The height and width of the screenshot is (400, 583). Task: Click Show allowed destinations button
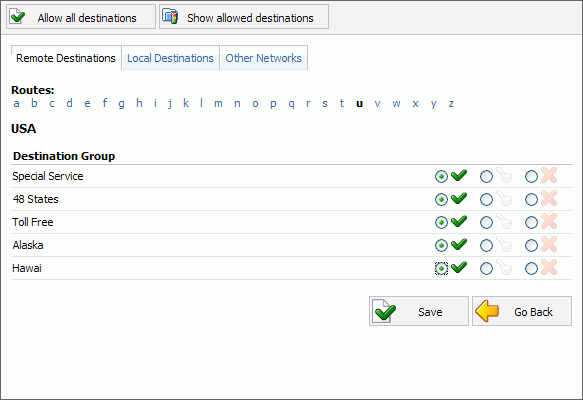244,17
